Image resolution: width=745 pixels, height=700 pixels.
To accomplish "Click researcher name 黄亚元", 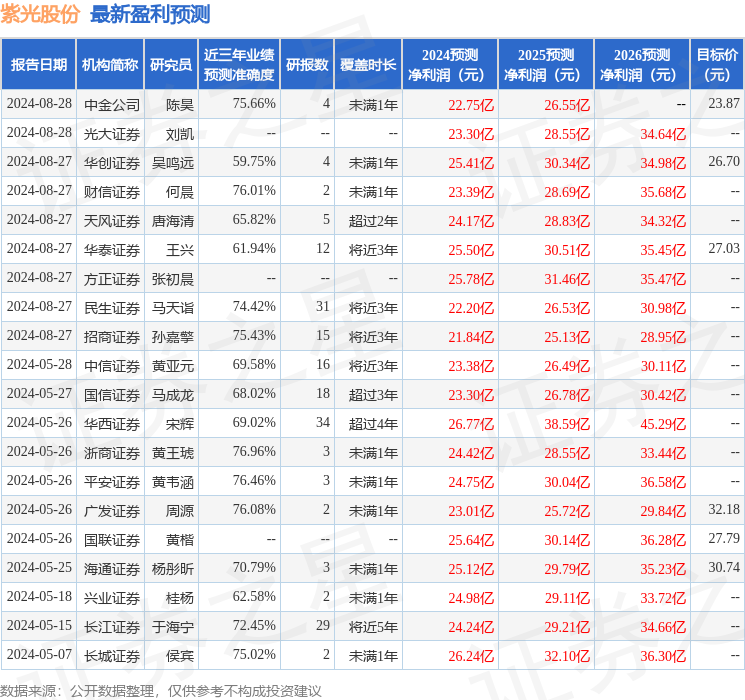I will (173, 366).
